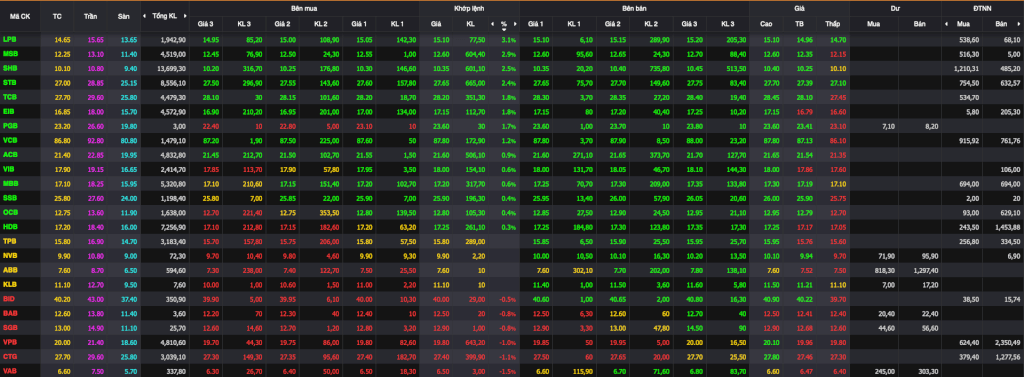Viewport: 1024px width, 377px height.
Task: Open the VAB ticker symbol
Action: [x=10, y=370]
